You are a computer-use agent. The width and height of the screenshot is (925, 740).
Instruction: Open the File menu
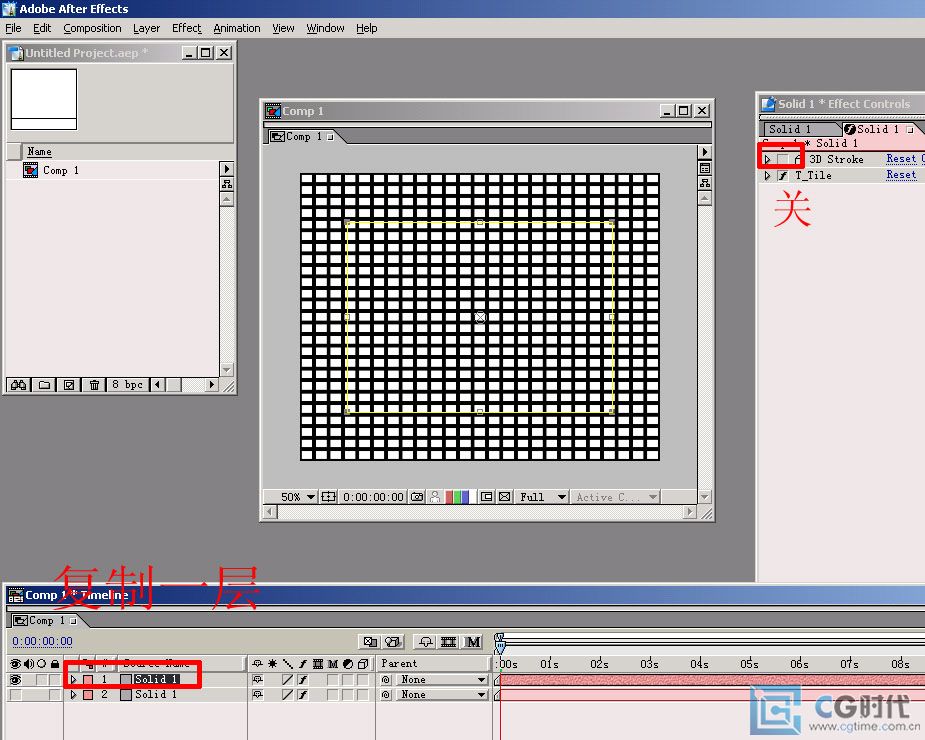click(x=13, y=28)
